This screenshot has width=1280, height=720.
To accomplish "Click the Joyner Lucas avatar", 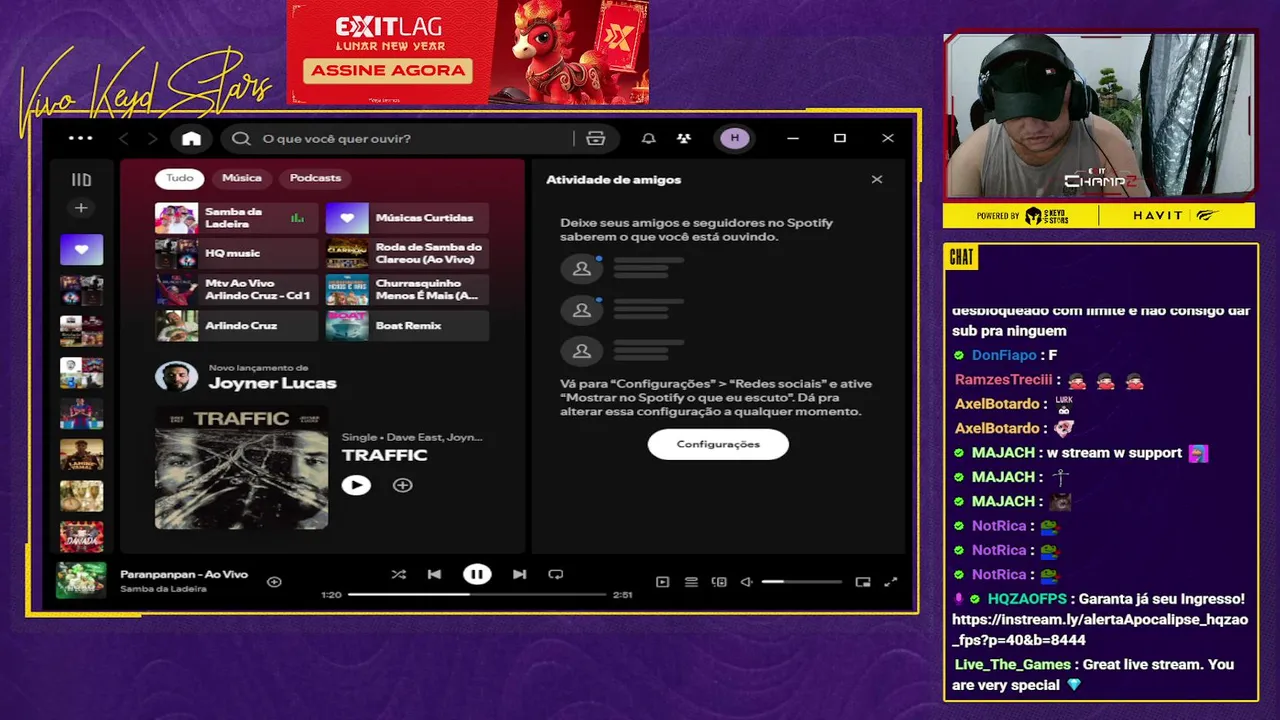I will point(176,377).
